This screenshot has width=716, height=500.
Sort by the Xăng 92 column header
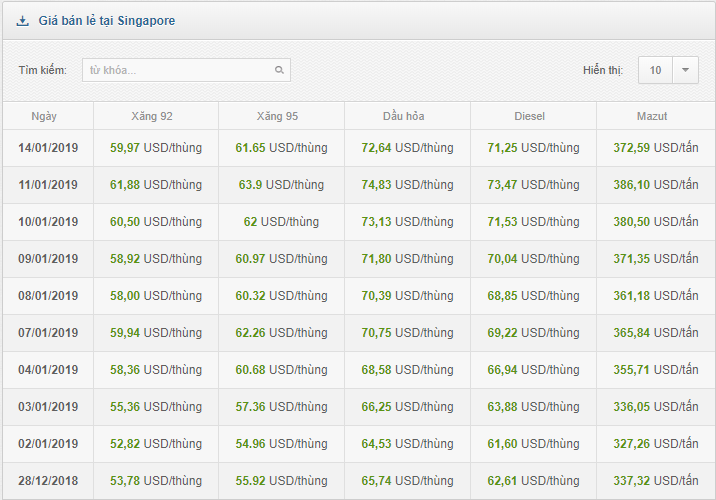pyautogui.click(x=152, y=116)
